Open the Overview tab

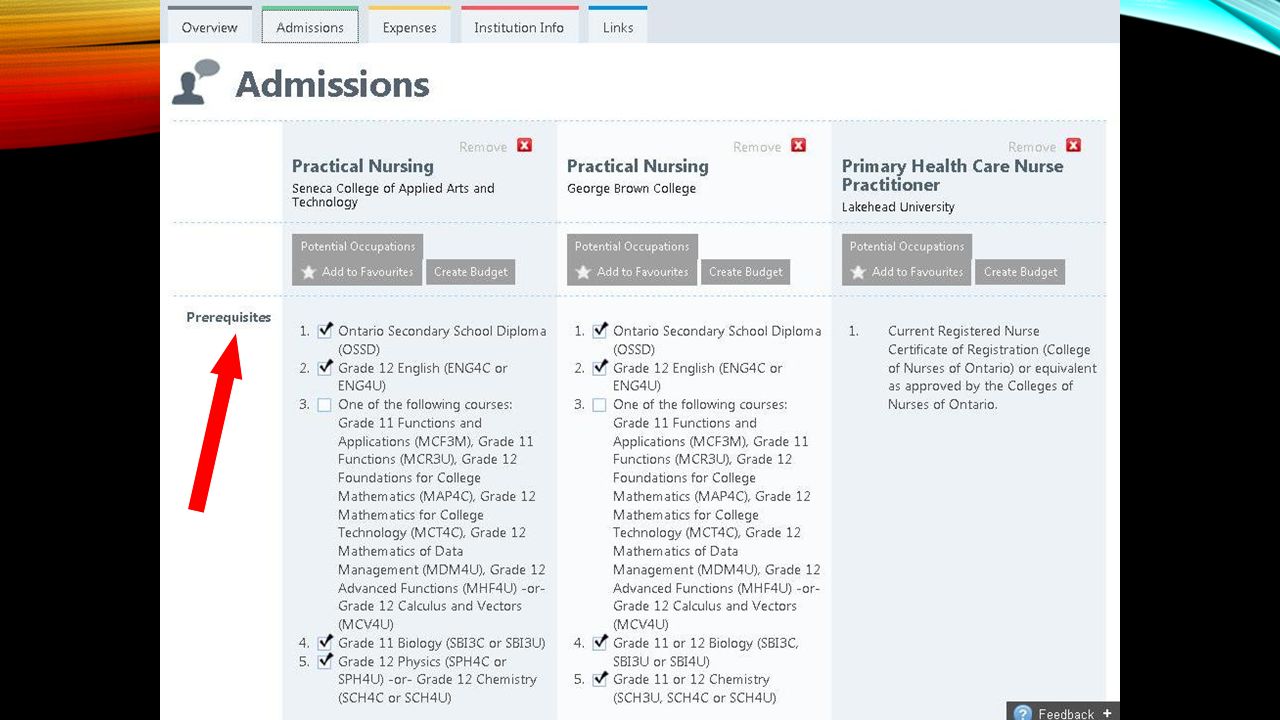coord(210,27)
